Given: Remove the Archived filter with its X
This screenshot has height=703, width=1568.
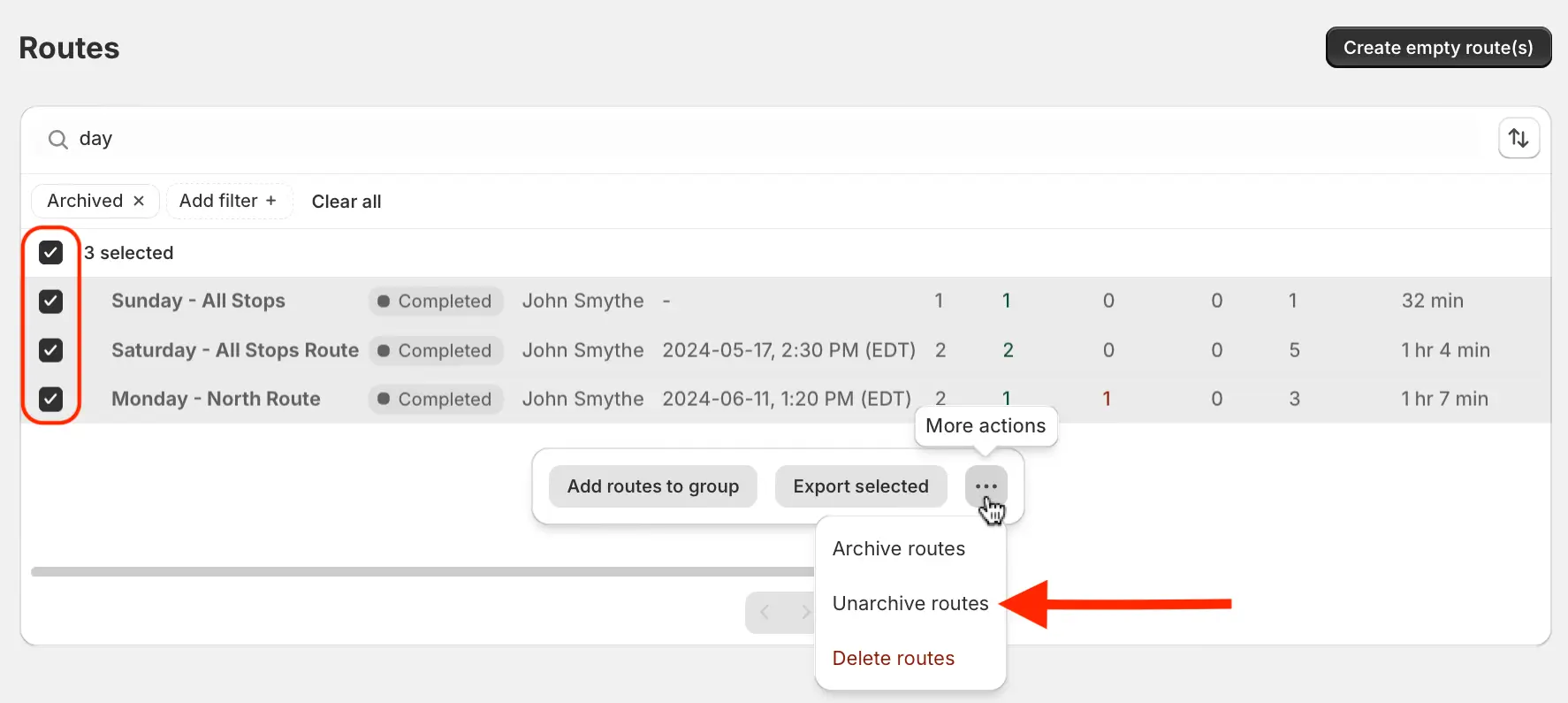Looking at the screenshot, I should (139, 201).
